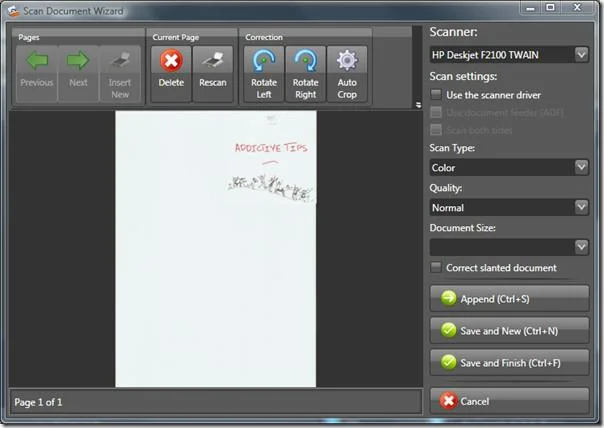Open the Scanner dropdown HP Deskjet F2100
This screenshot has height=428, width=604.
tap(509, 54)
